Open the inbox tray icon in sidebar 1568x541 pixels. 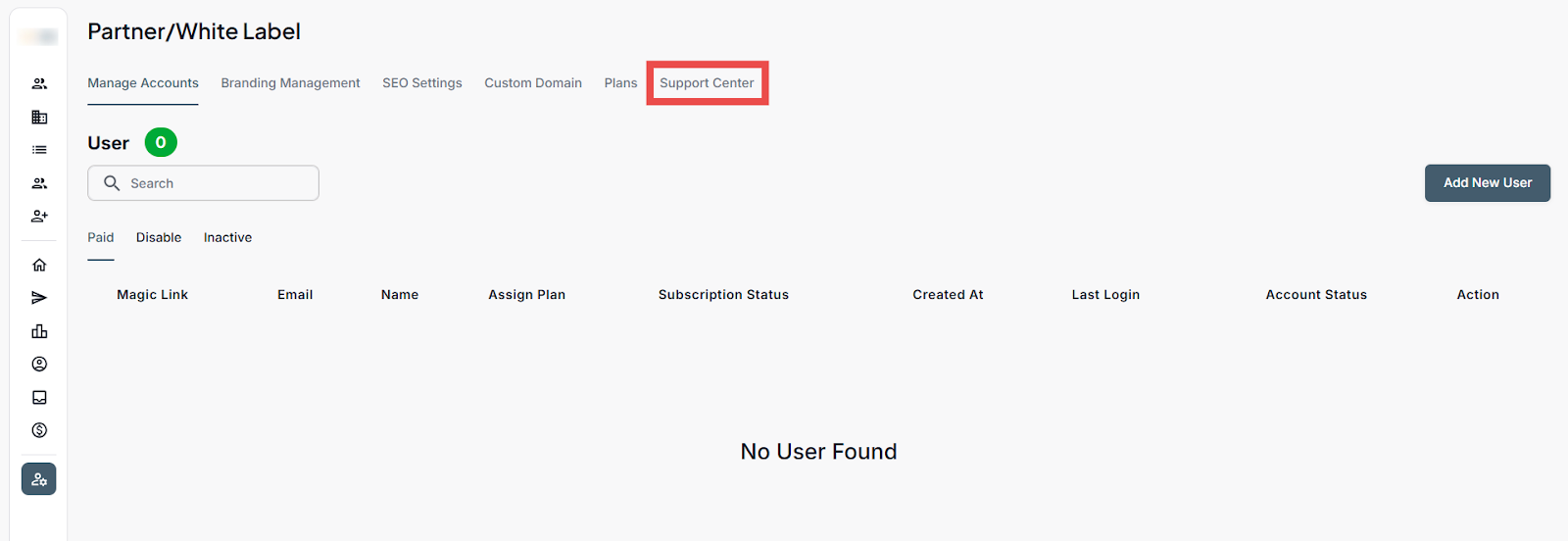(x=39, y=397)
